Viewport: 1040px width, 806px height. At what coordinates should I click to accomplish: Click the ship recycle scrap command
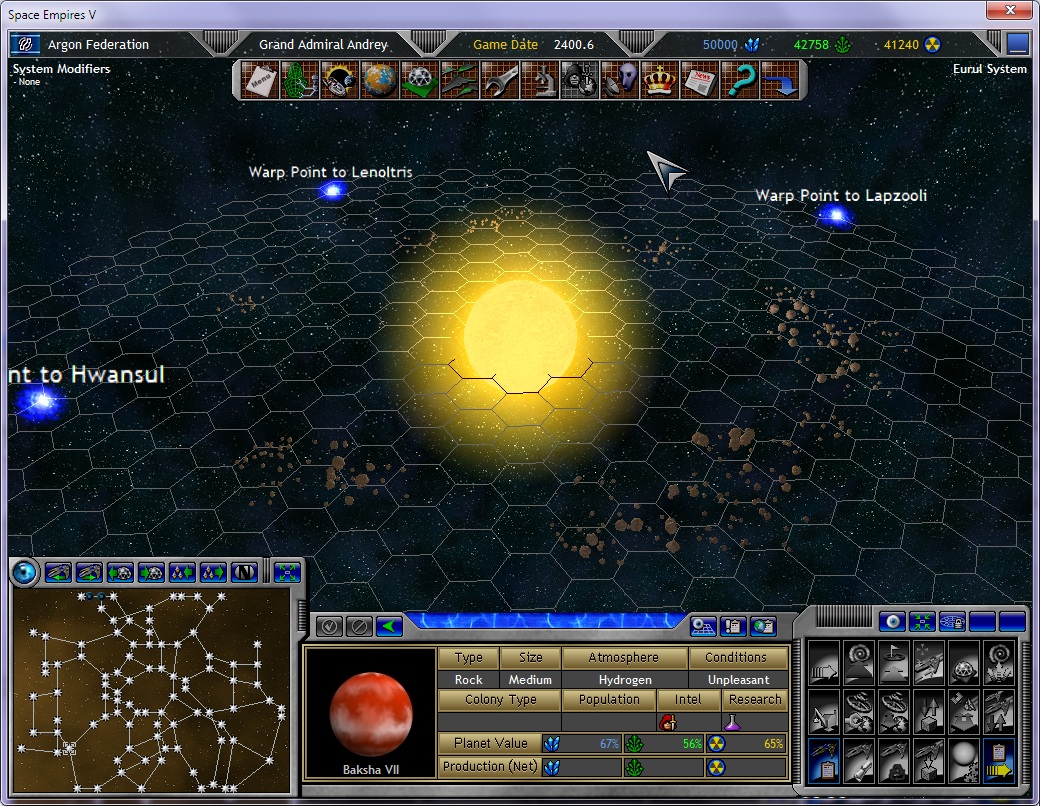894,761
